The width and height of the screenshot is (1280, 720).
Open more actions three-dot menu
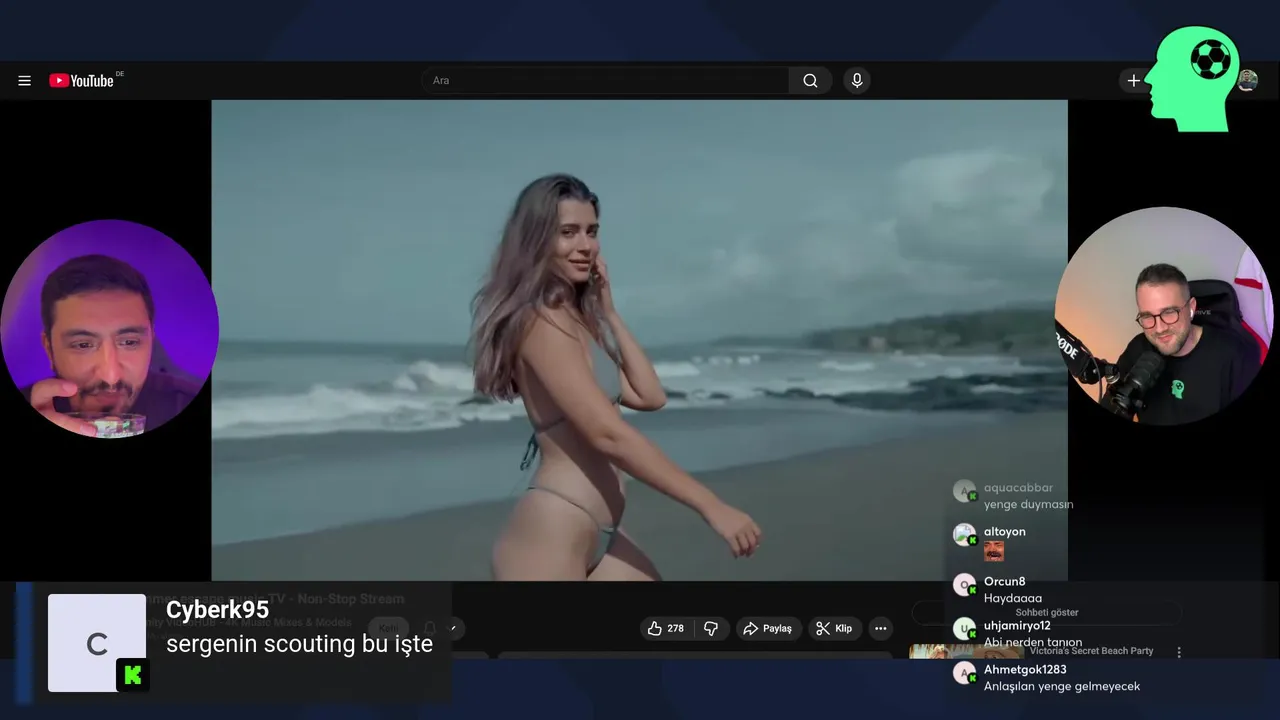880,628
